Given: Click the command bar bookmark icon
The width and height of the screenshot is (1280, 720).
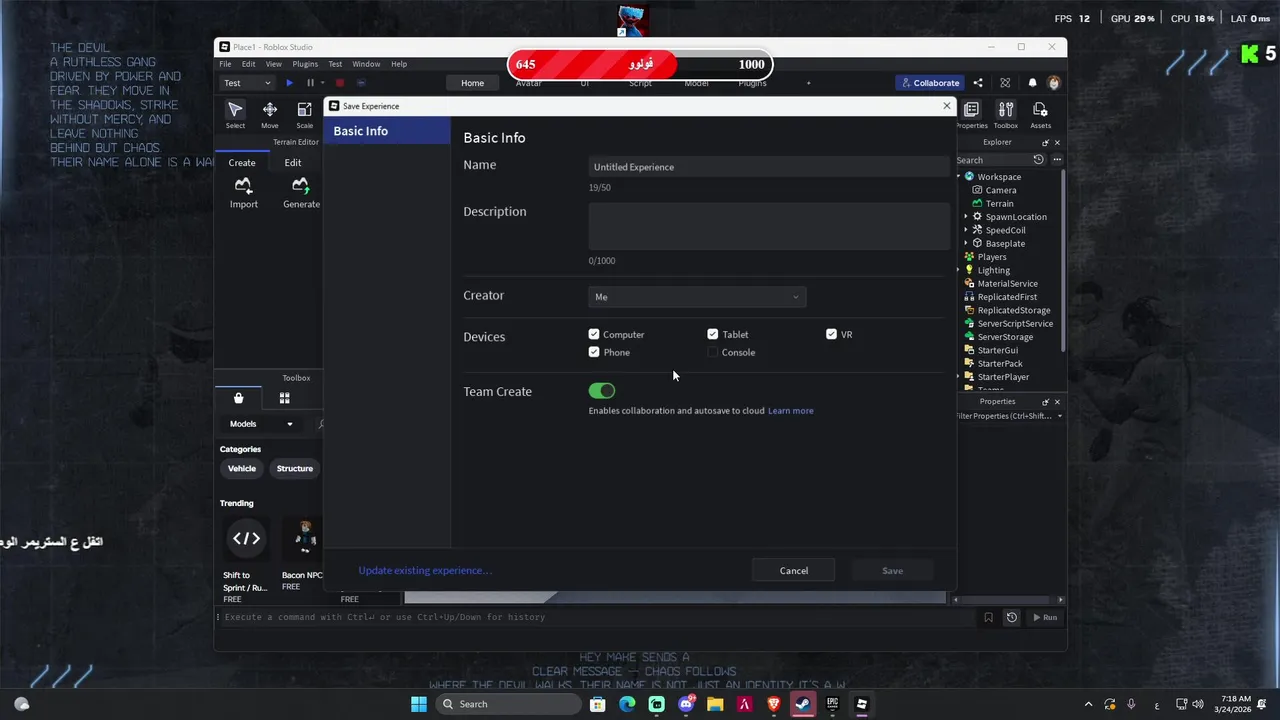Looking at the screenshot, I should pos(988,618).
